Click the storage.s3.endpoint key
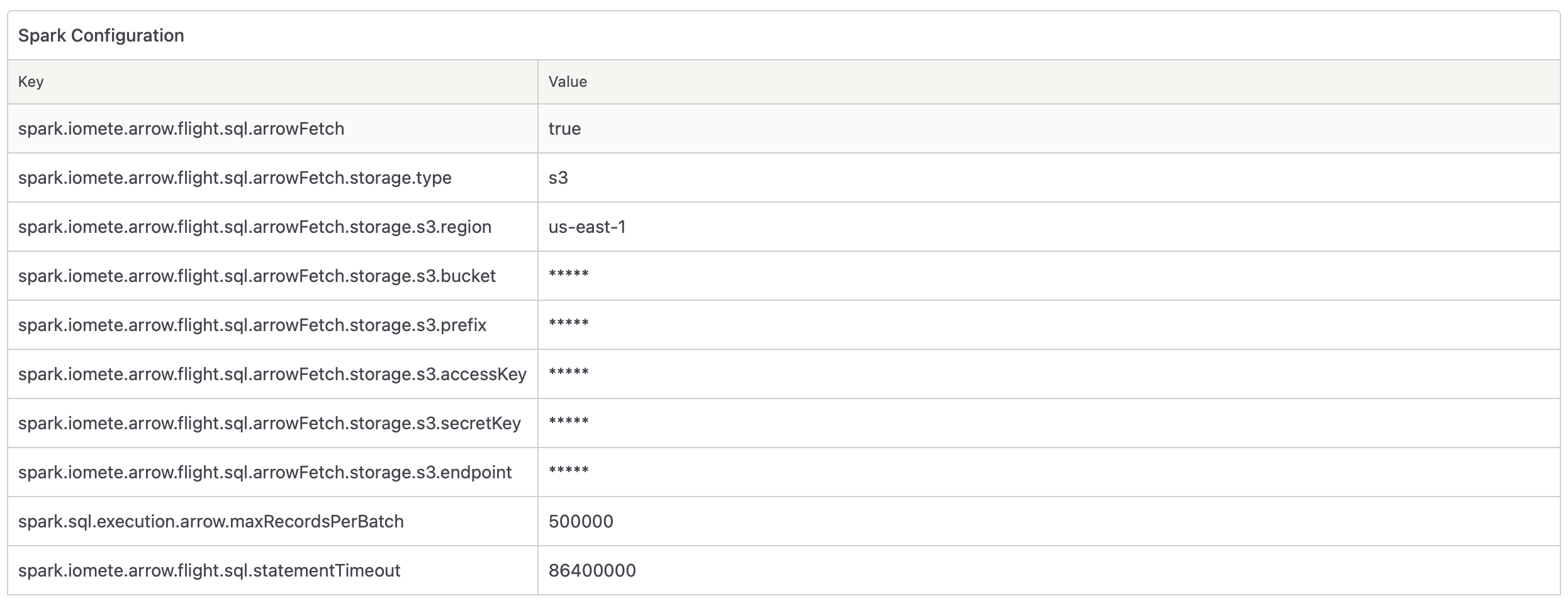1568x603 pixels. pyautogui.click(x=265, y=473)
